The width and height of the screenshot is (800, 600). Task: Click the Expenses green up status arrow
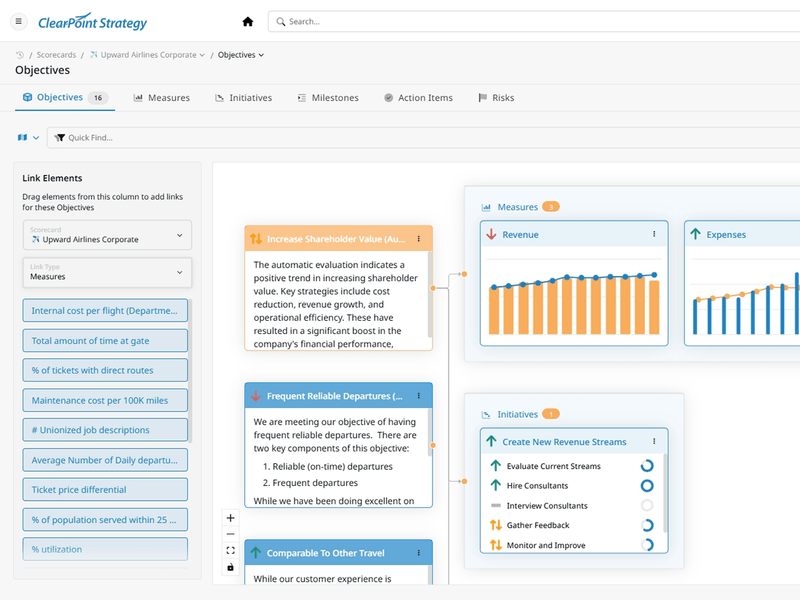pos(695,234)
